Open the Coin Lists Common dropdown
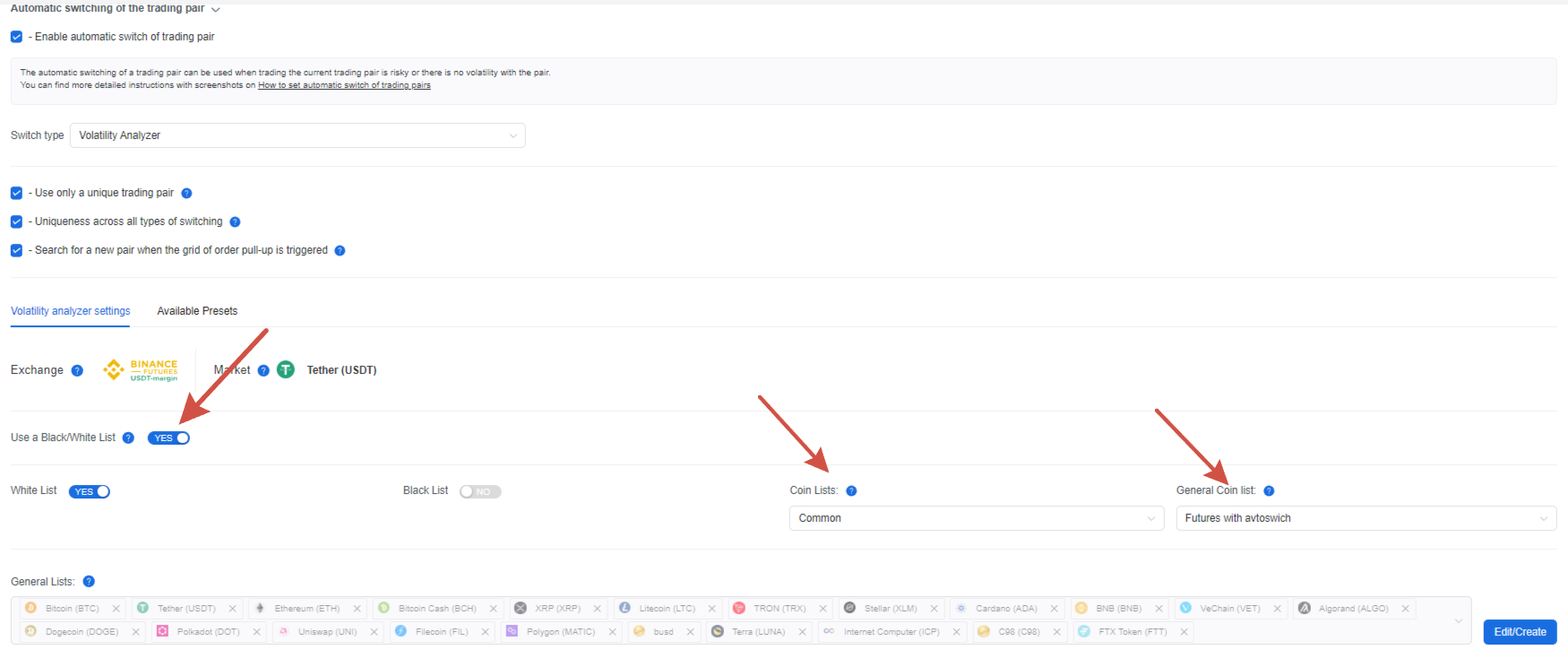This screenshot has height=658, width=1568. pos(977,518)
